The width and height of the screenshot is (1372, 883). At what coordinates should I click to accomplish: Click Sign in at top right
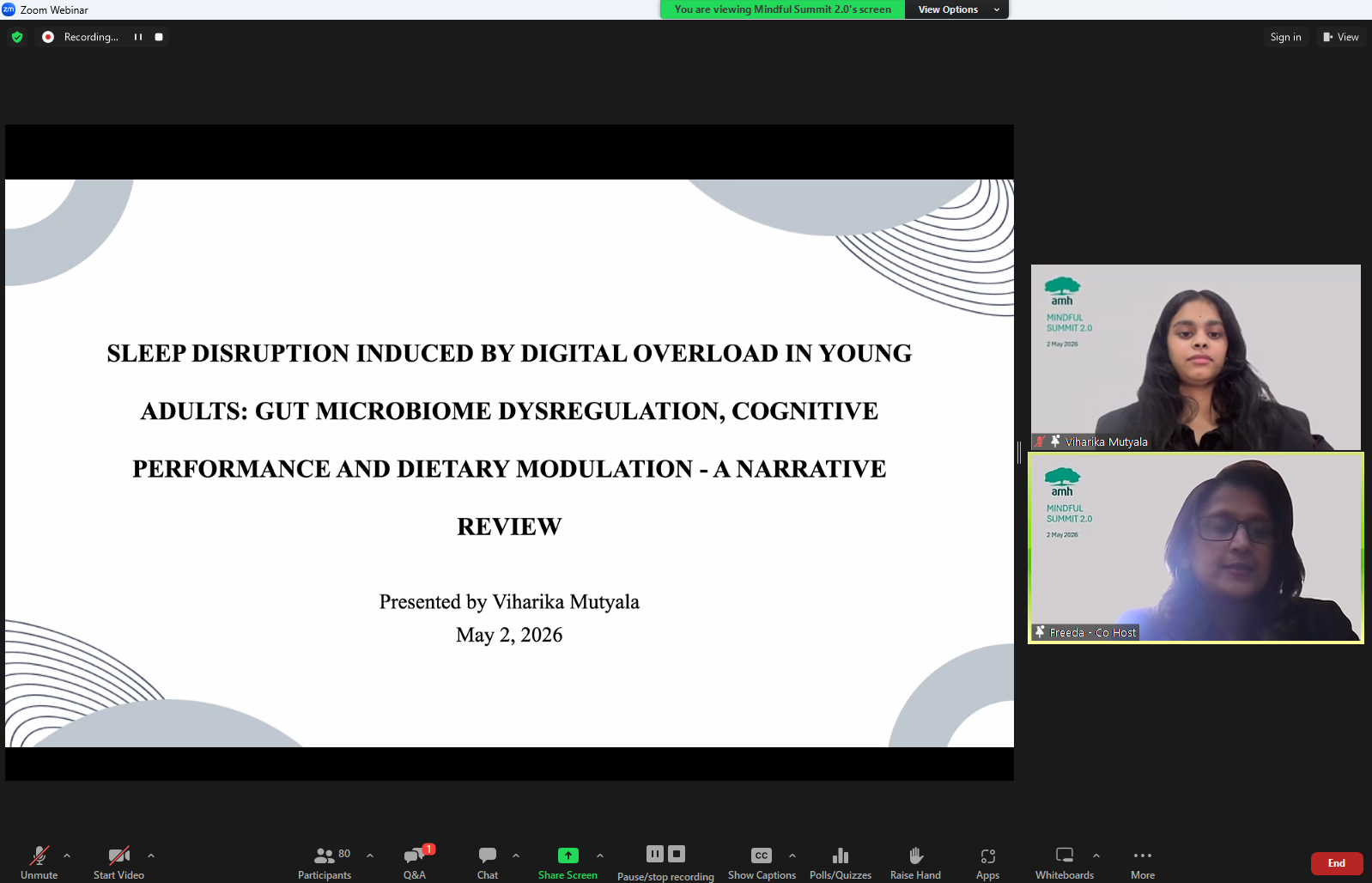point(1285,37)
